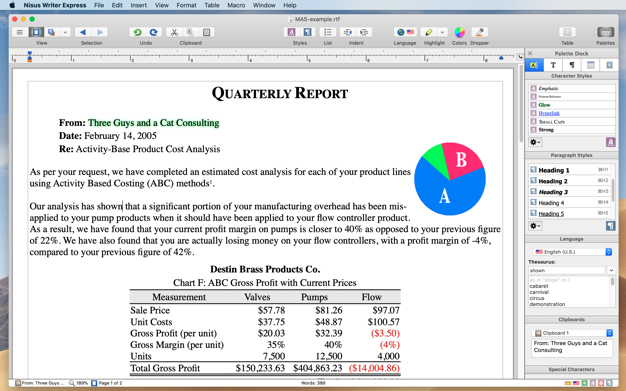Switch to the table palette tab
Viewport: 626px width, 391px height.
tap(590, 65)
